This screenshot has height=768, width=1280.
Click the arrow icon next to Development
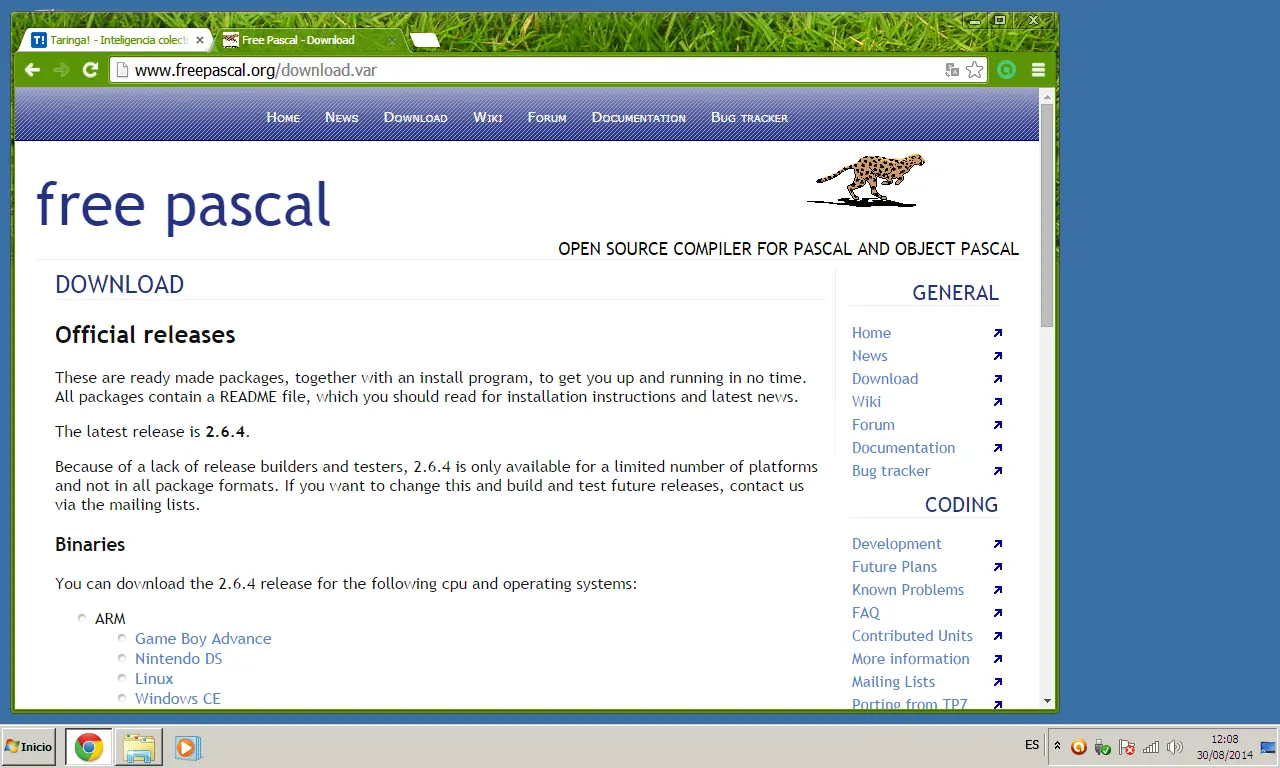tap(997, 544)
